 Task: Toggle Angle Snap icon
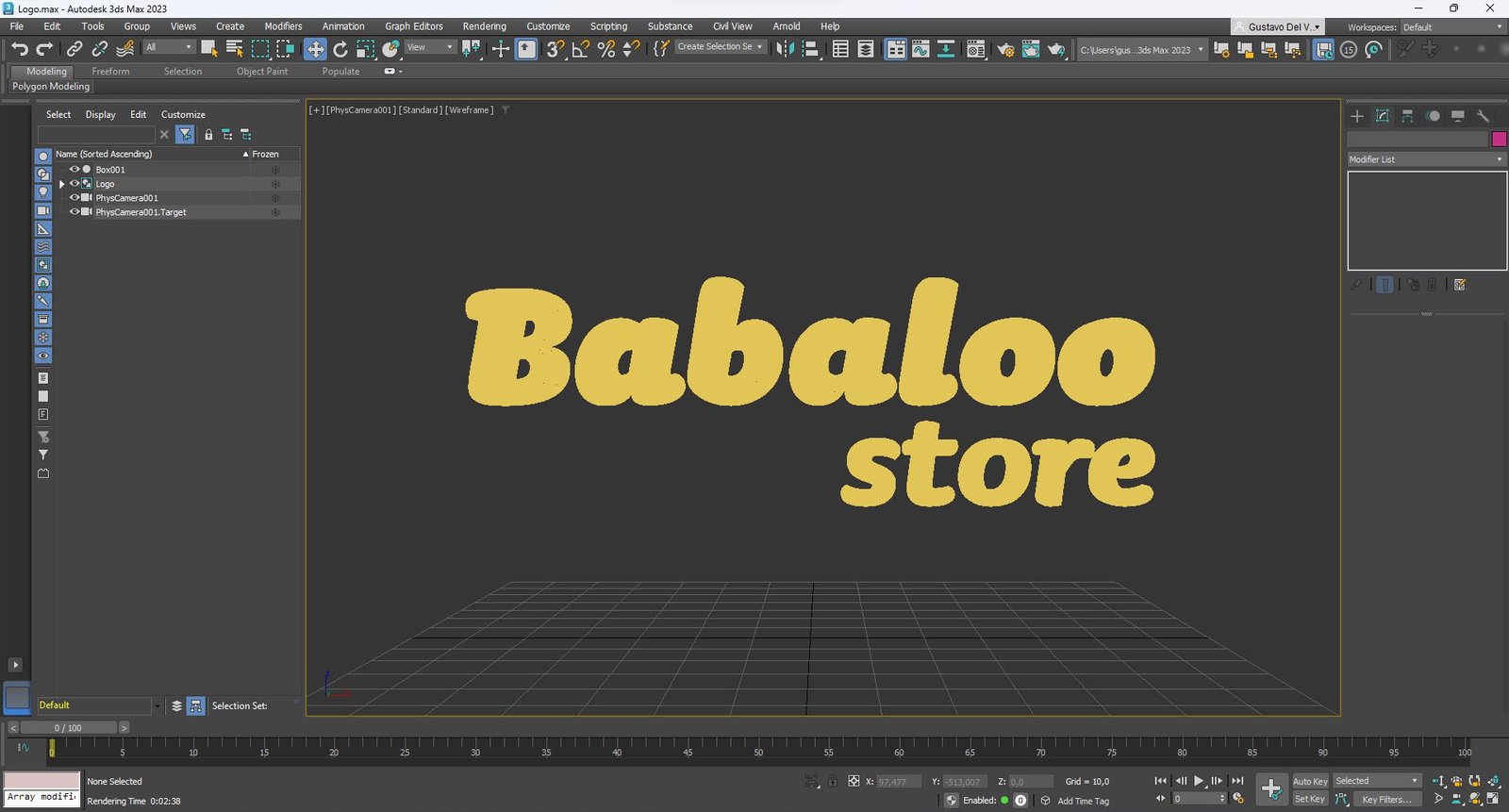pyautogui.click(x=581, y=48)
